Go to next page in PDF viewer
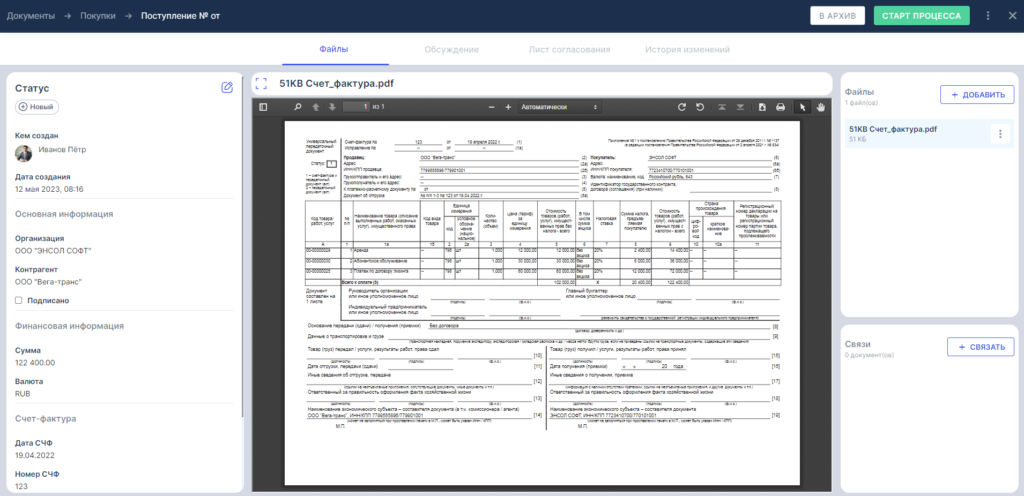Screen dimensions: 1024x496 pyautogui.click(x=332, y=107)
